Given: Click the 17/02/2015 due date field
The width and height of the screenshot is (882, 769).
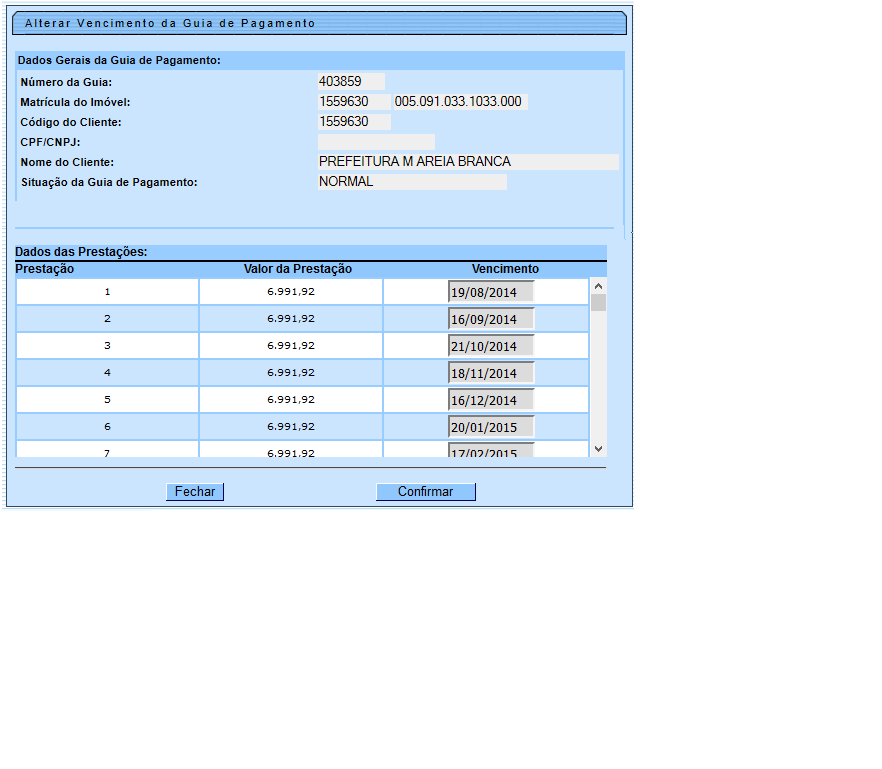Looking at the screenshot, I should pos(491,451).
